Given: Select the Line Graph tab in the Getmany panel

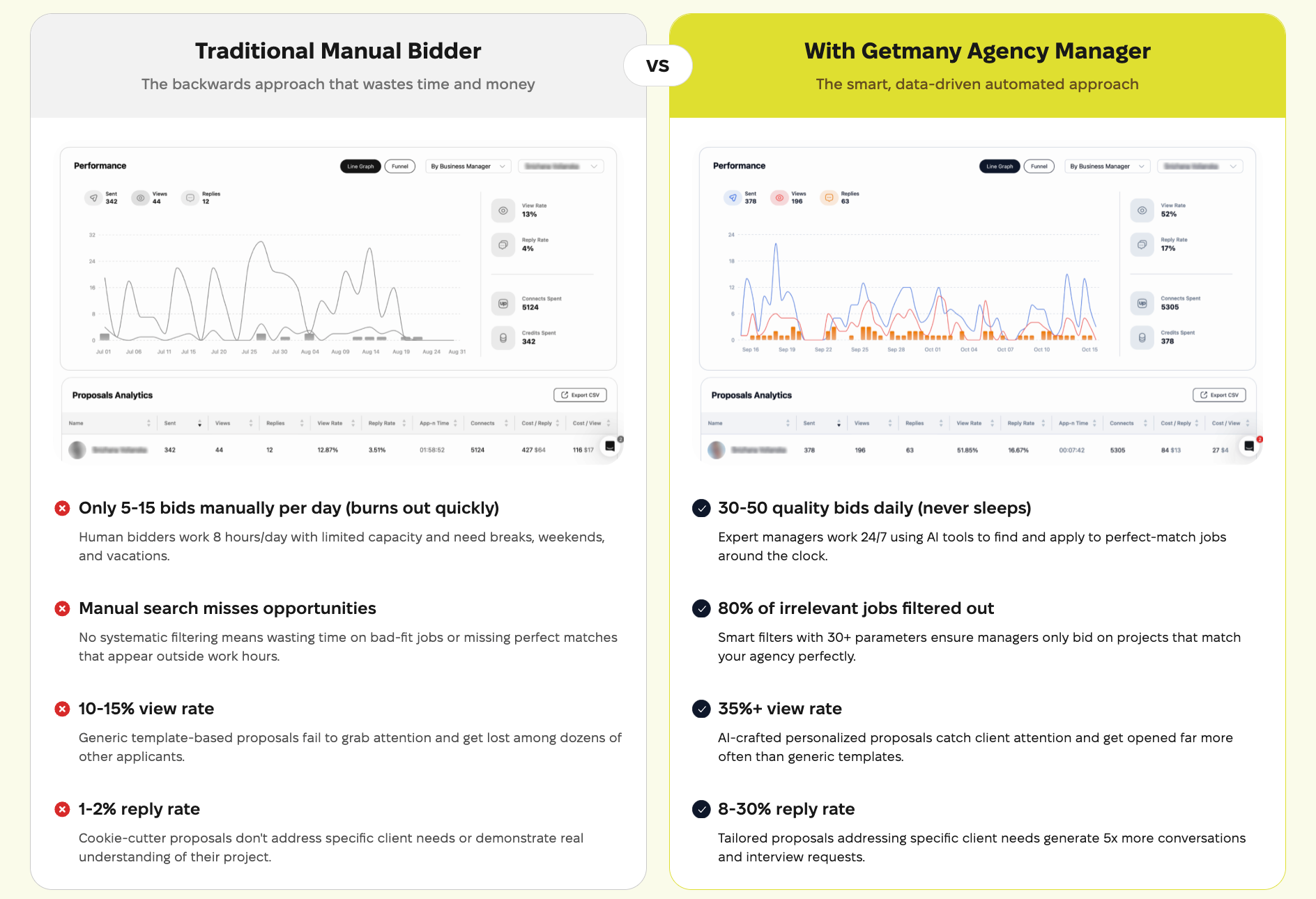Looking at the screenshot, I should click(1000, 167).
